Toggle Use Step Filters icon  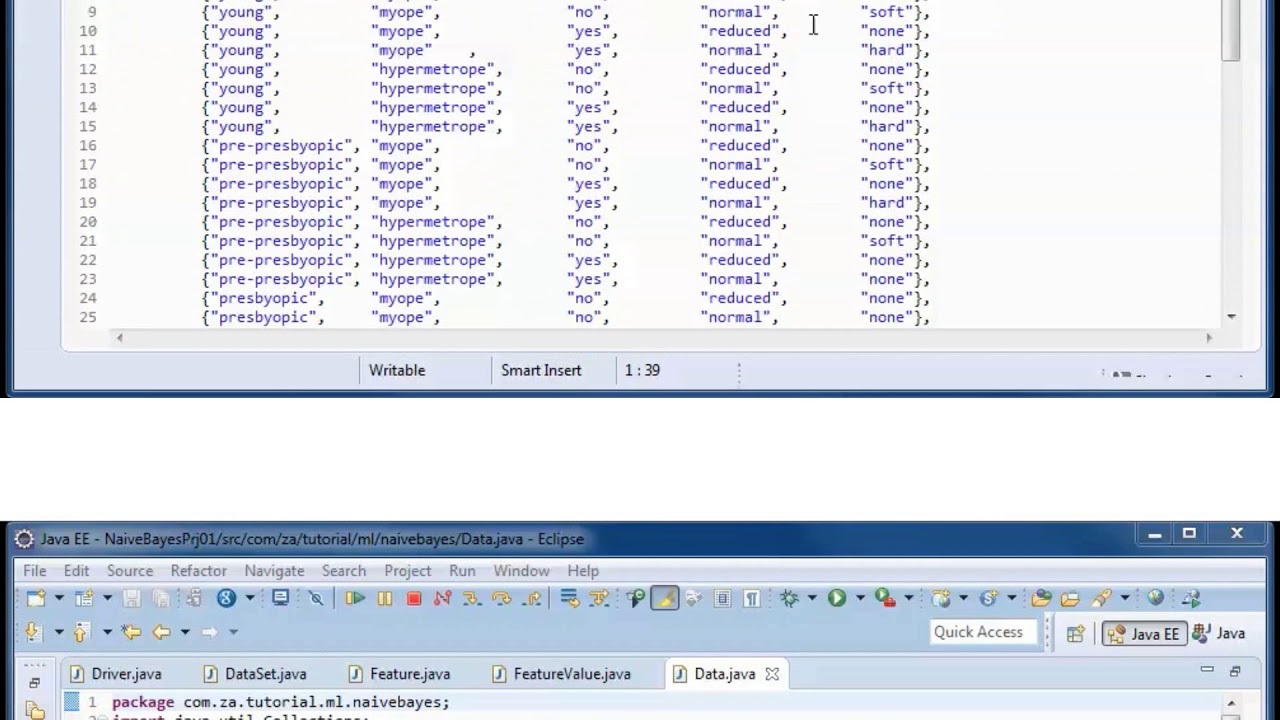click(599, 598)
